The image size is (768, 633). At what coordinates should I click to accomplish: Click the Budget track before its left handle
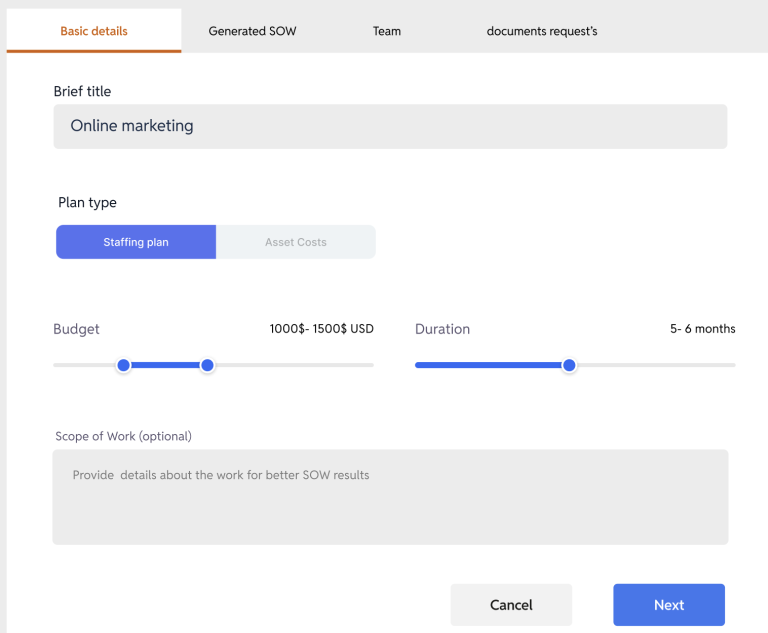(85, 365)
